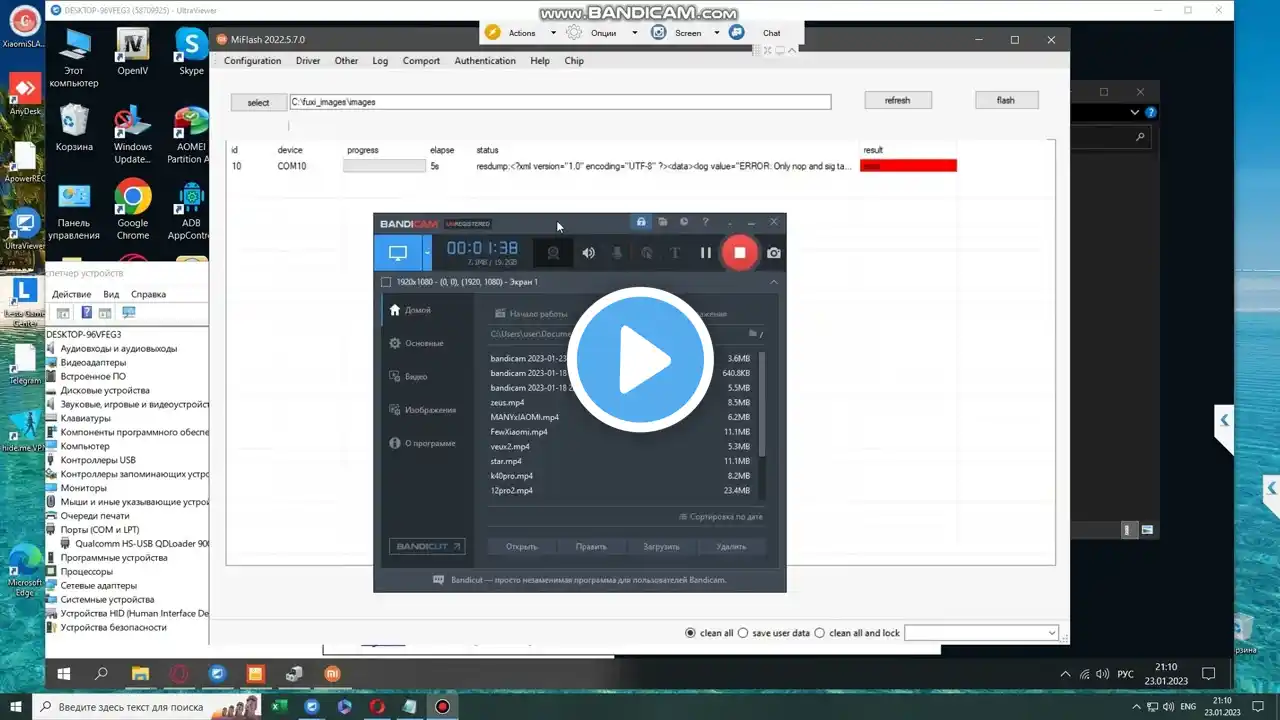Select the clean all radio button
1280x720 pixels.
[690, 633]
